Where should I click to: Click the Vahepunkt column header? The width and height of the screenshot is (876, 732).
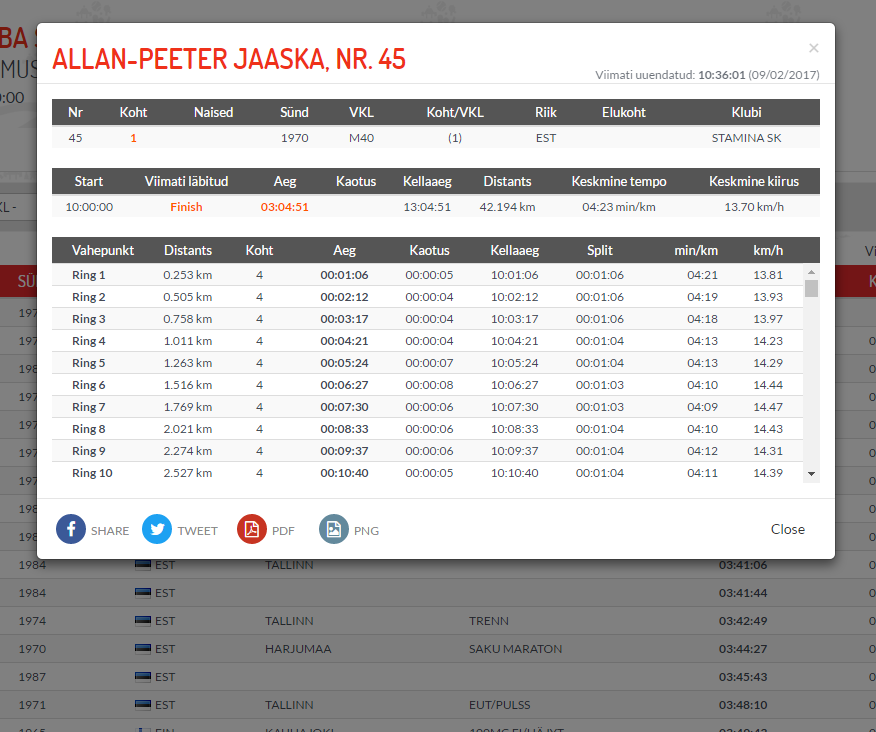point(102,250)
